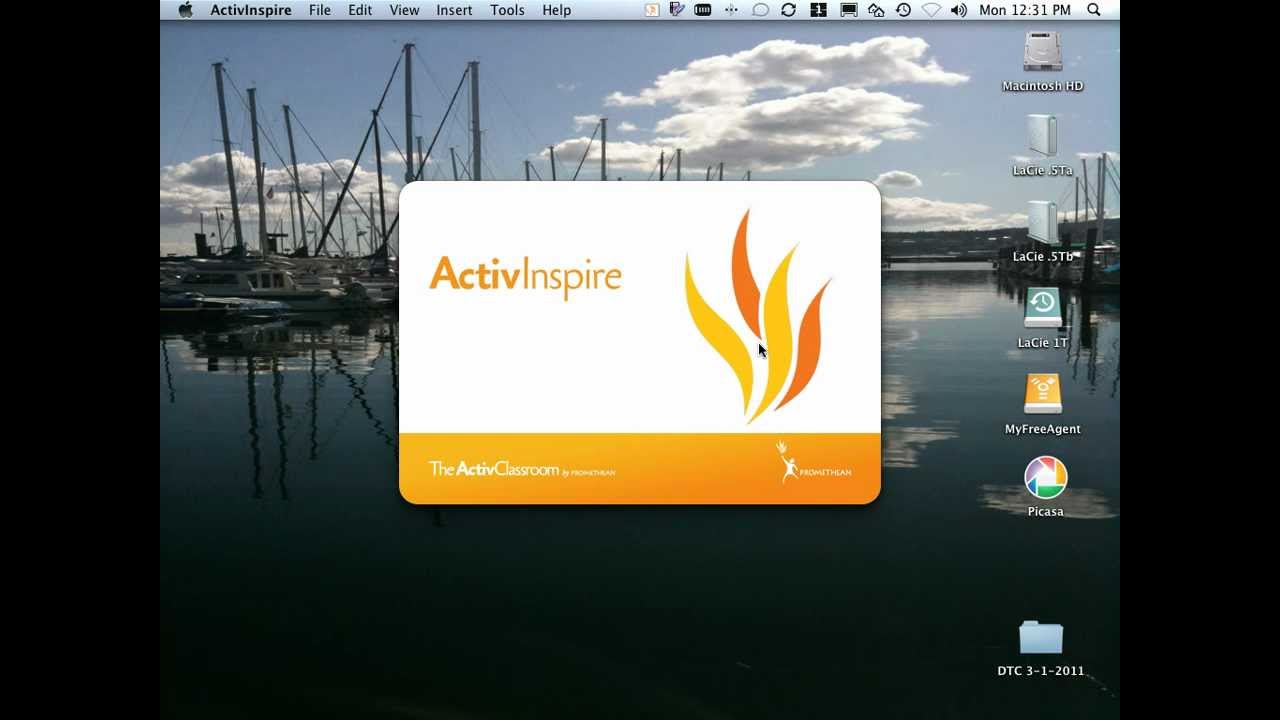The image size is (1280, 720).
Task: Click the Promethean logo on splash banner
Action: tap(813, 462)
